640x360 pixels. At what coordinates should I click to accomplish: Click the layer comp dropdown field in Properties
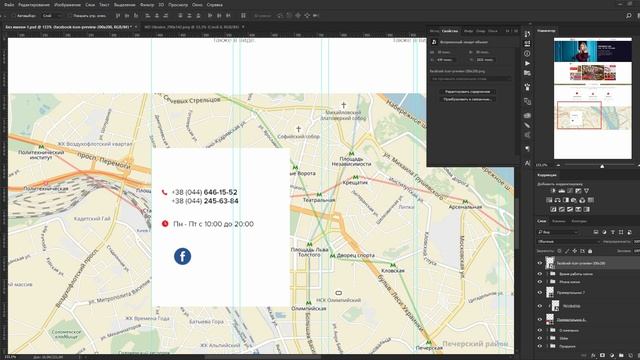click(x=471, y=79)
